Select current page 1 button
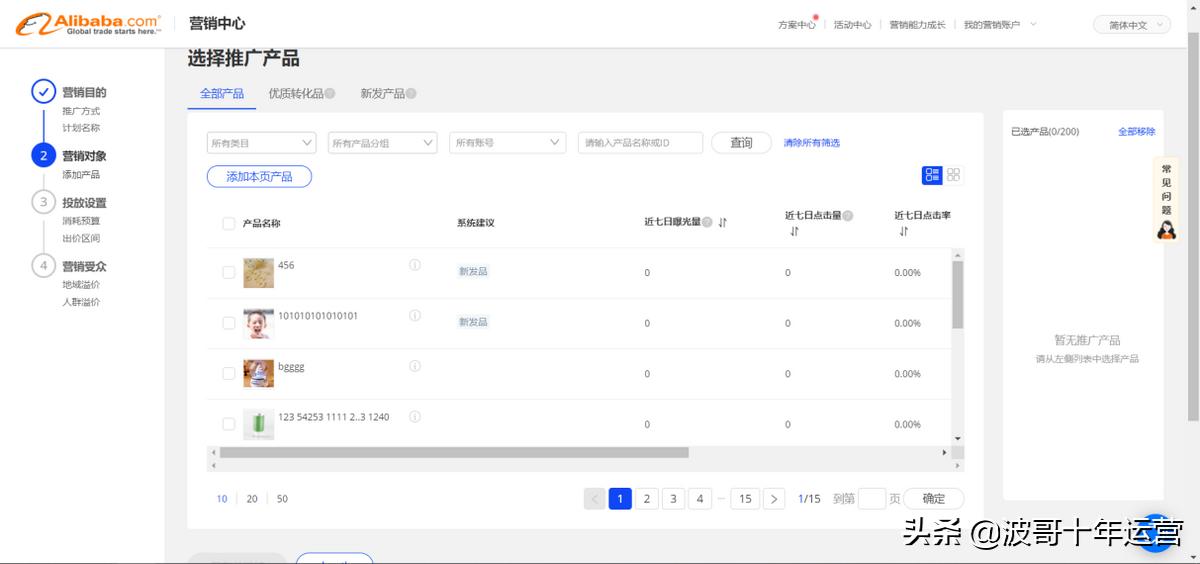 [x=620, y=498]
